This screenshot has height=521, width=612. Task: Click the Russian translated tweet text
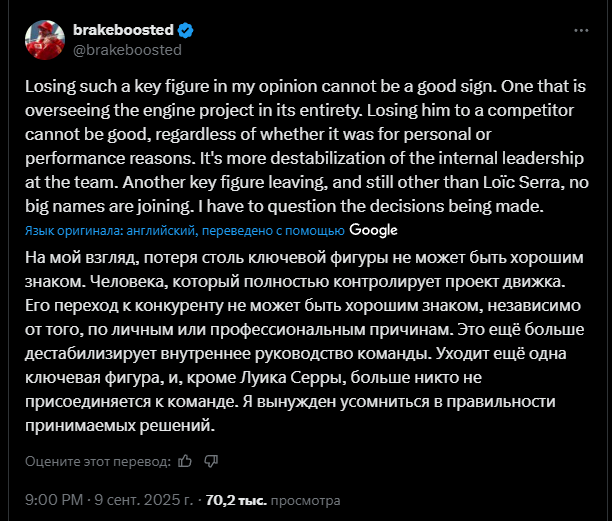304,341
